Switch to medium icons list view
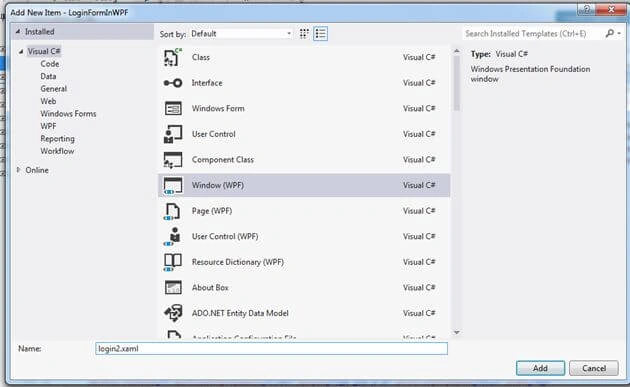Viewport: 630px width, 387px height. [x=320, y=34]
